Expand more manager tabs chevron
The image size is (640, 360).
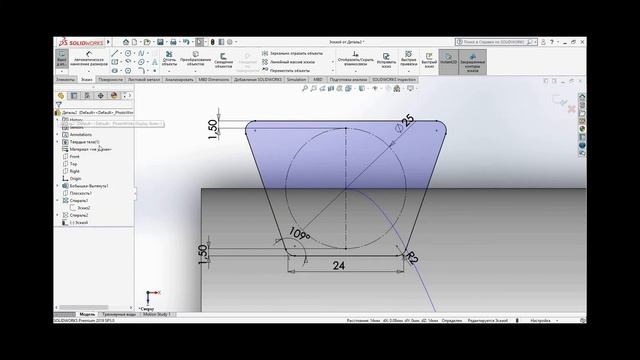(130, 96)
